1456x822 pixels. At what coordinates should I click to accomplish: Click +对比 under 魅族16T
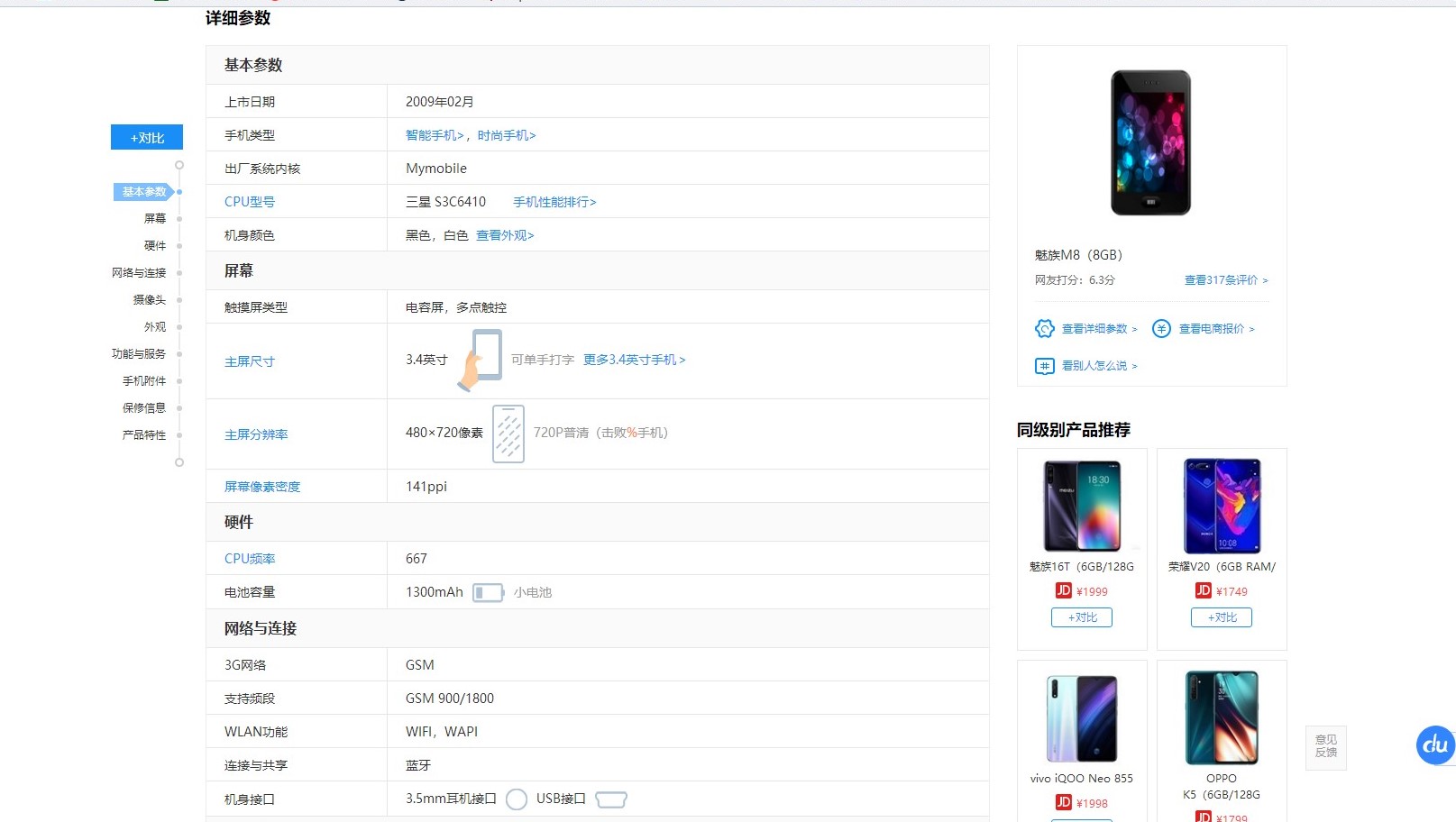click(x=1082, y=617)
